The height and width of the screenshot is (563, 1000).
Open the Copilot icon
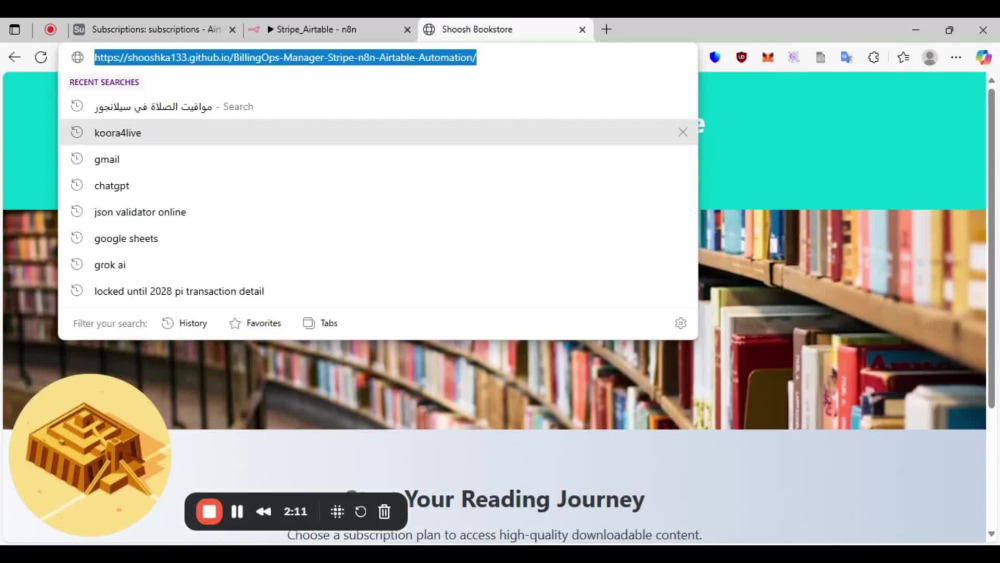pyautogui.click(x=983, y=57)
